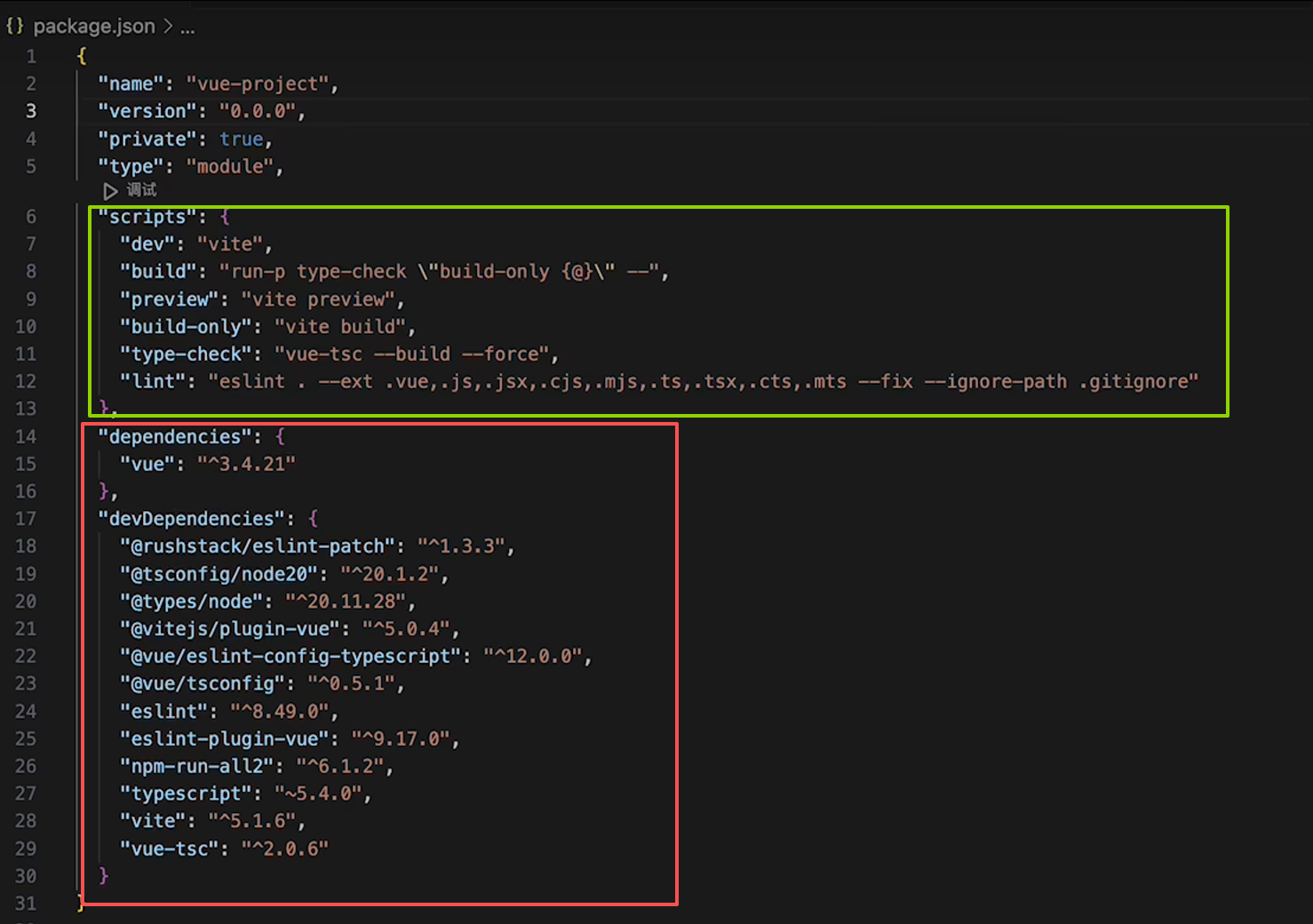Click the package.json breadcrumb item

pyautogui.click(x=94, y=27)
